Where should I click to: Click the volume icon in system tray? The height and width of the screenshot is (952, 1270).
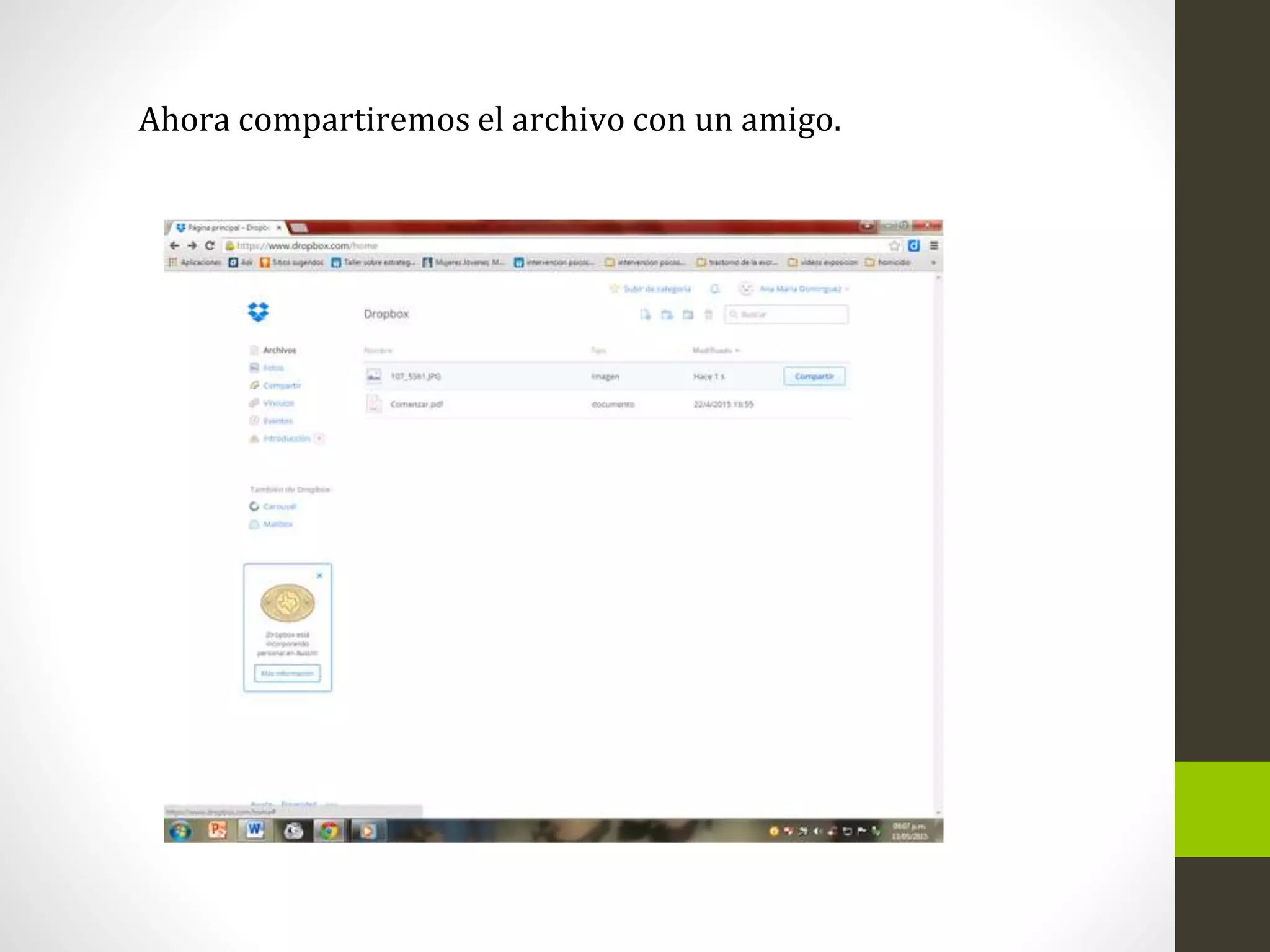(x=818, y=831)
